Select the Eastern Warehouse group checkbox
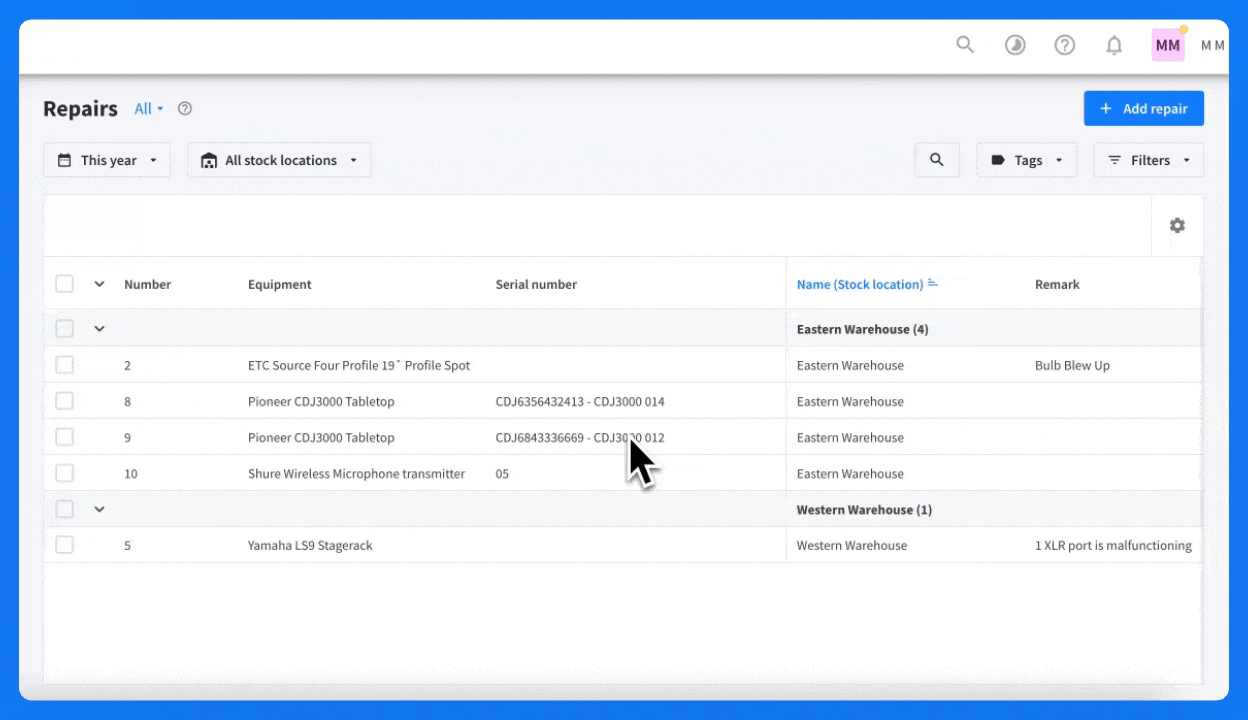Viewport: 1248px width, 720px height. click(65, 329)
